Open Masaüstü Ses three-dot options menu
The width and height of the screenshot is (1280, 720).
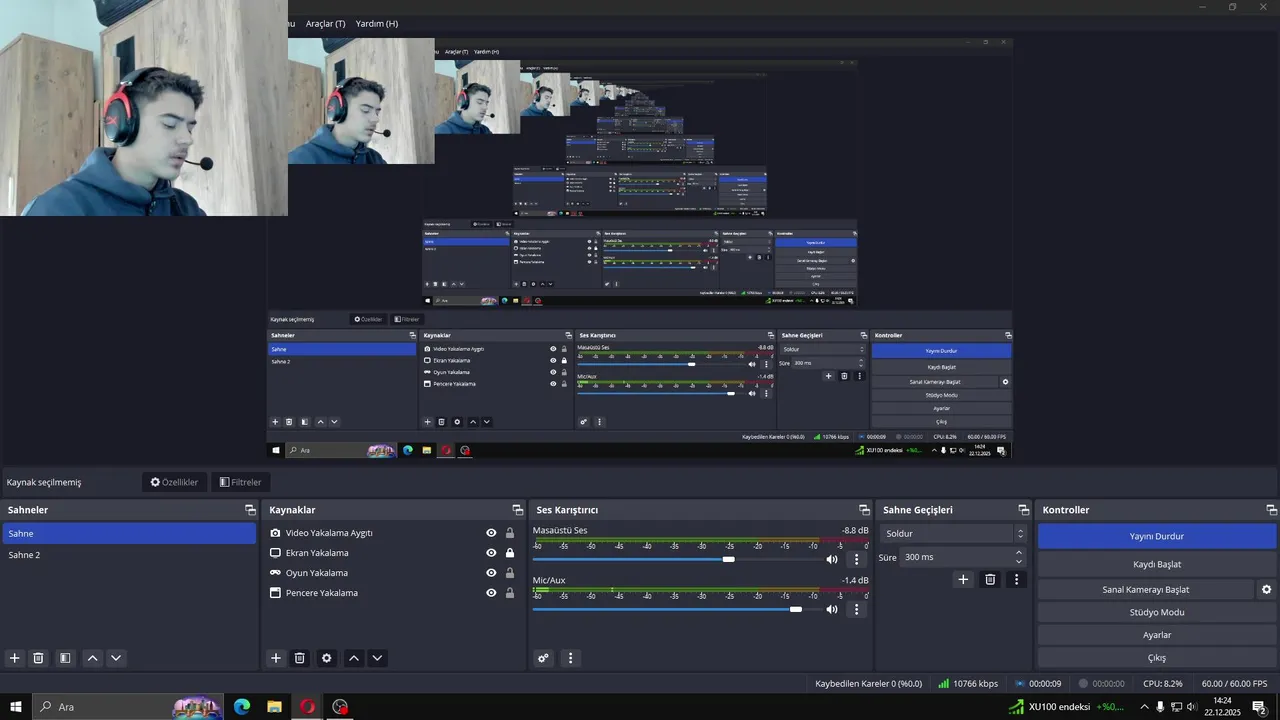pyautogui.click(x=856, y=559)
